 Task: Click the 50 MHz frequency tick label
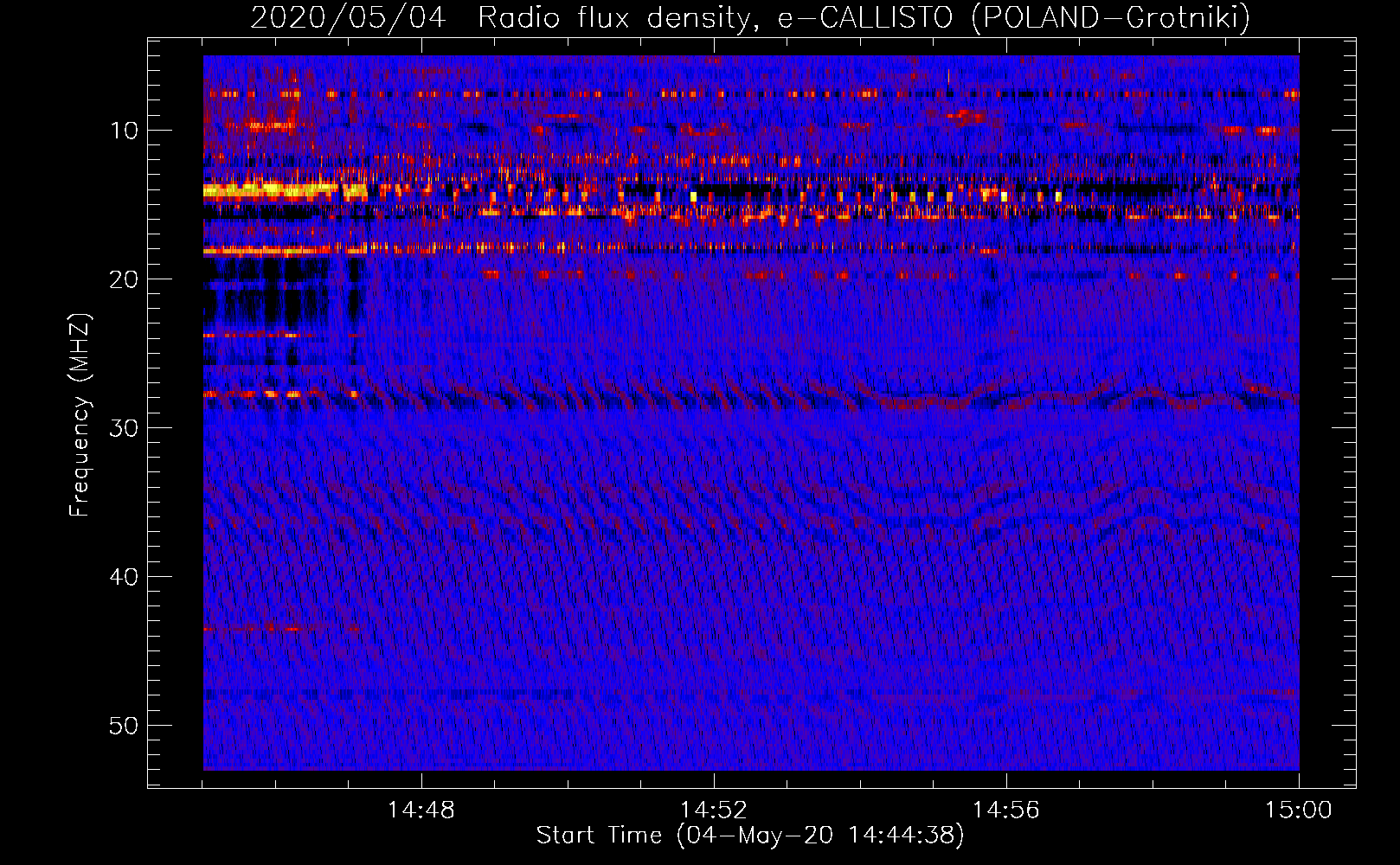pyautogui.click(x=125, y=726)
